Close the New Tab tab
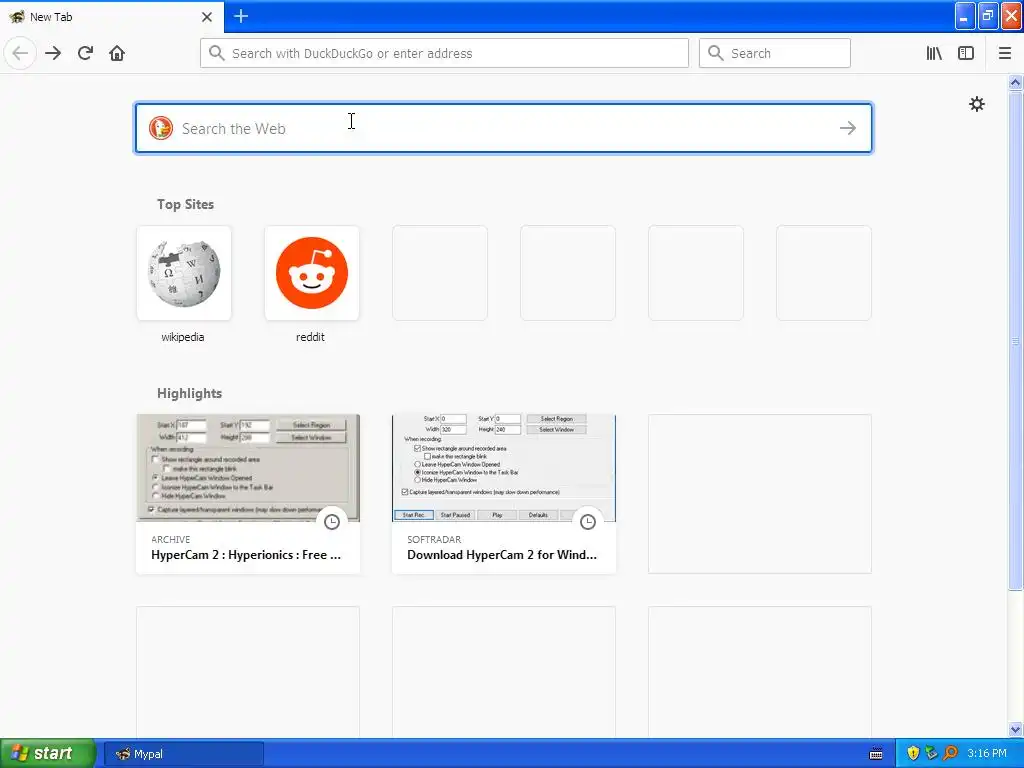This screenshot has width=1024, height=768. coord(207,17)
